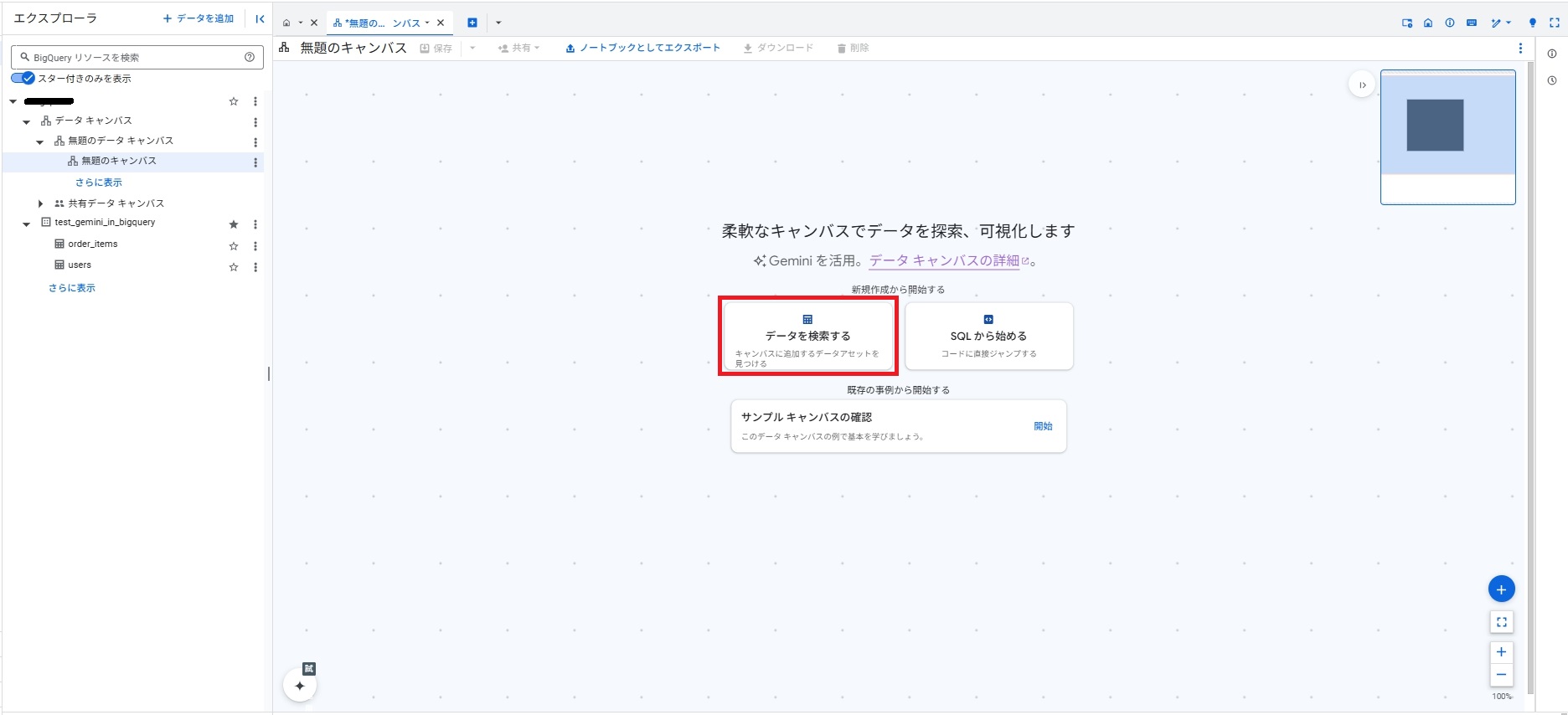Collapse the test_gemini_in_bigquery dataset
This screenshot has height=715, width=1568.
click(x=27, y=224)
